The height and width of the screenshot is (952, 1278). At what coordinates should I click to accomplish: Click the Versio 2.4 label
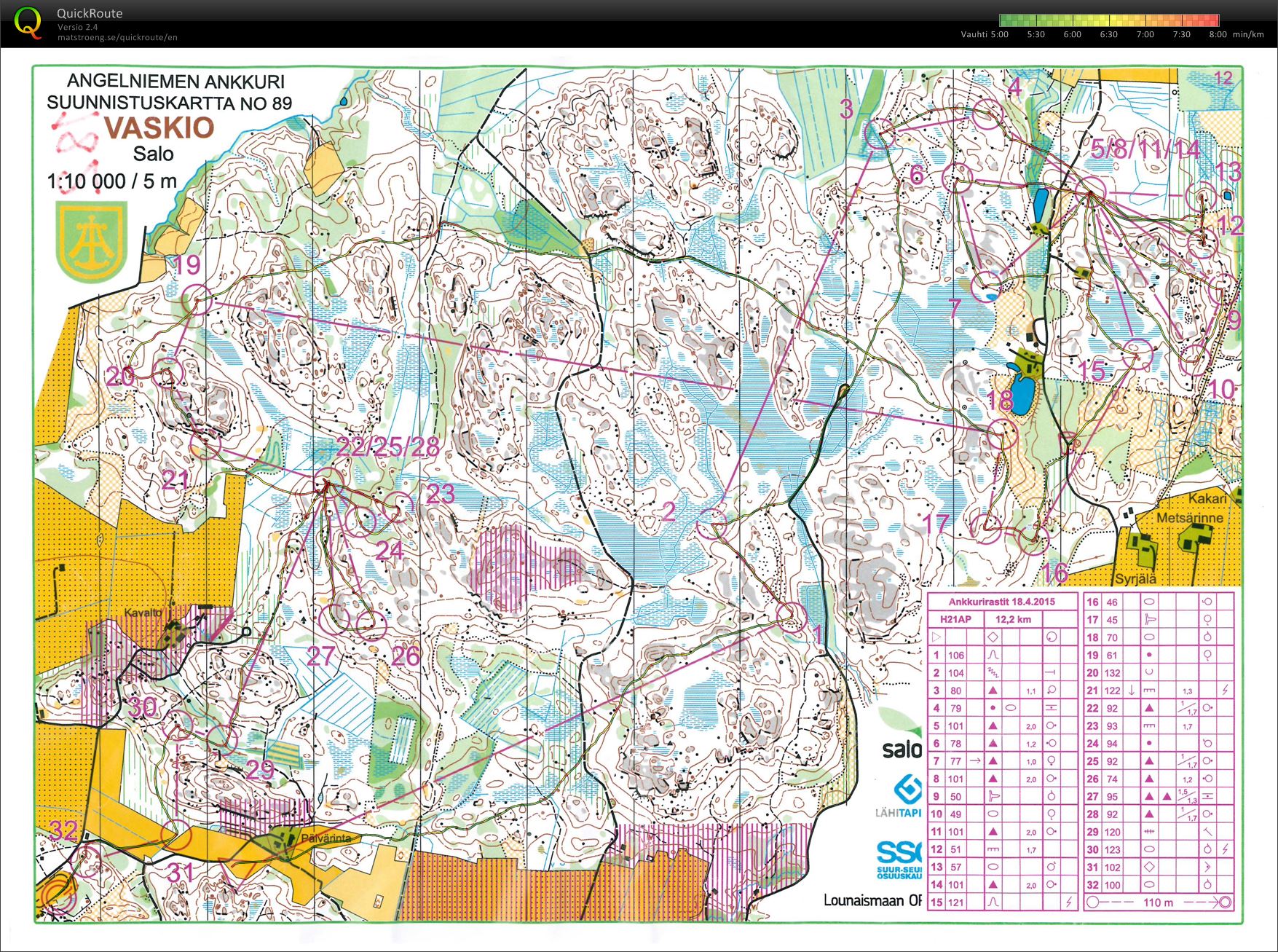click(78, 27)
